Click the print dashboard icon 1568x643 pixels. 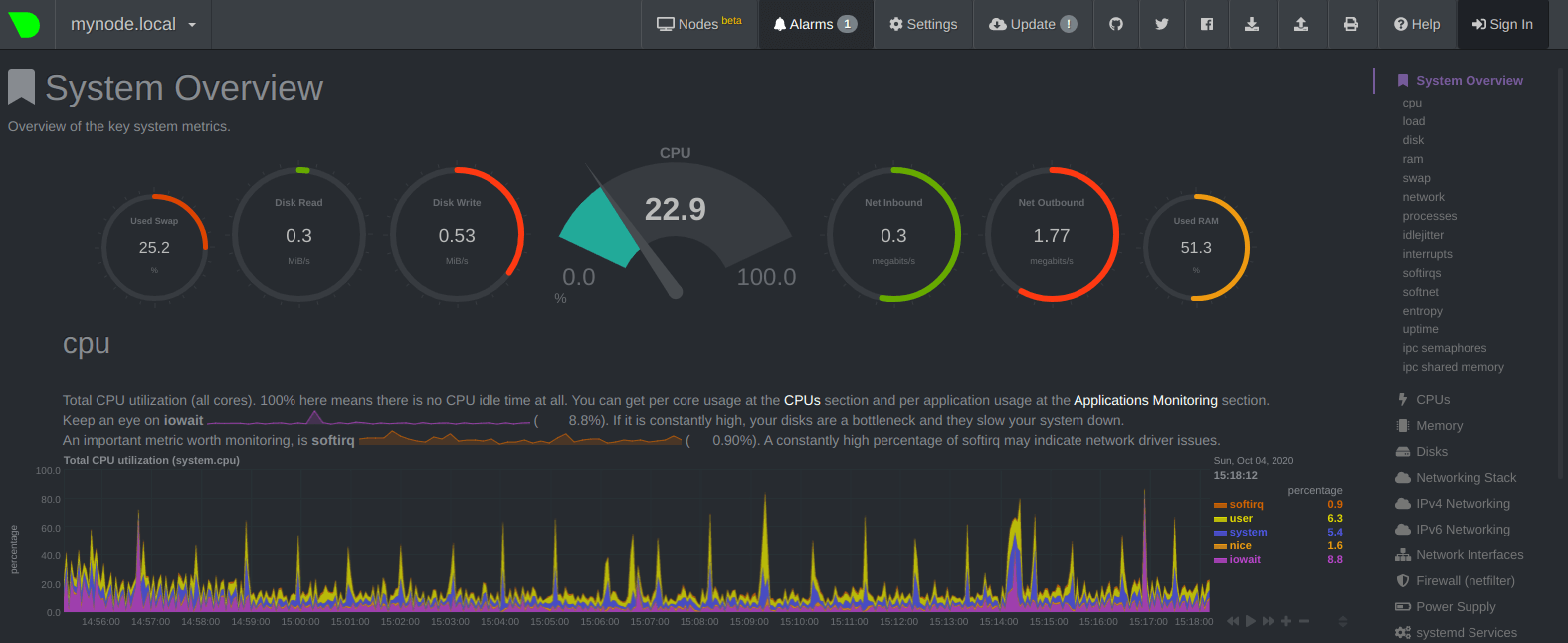(x=1350, y=24)
